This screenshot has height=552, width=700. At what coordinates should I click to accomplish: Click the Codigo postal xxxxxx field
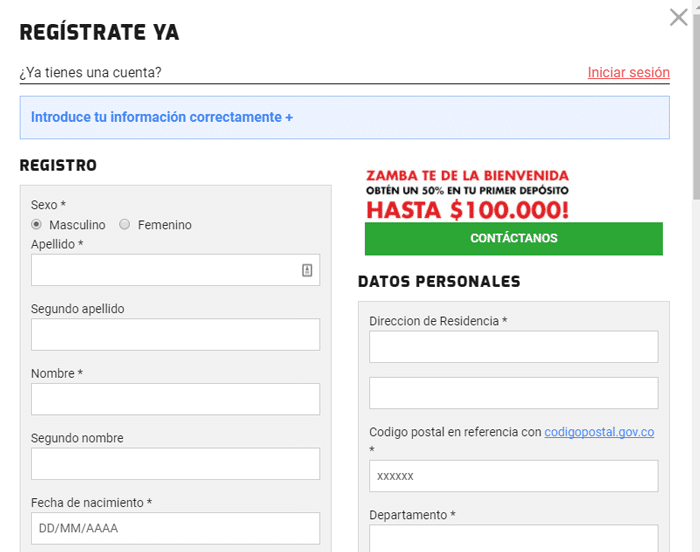click(513, 476)
